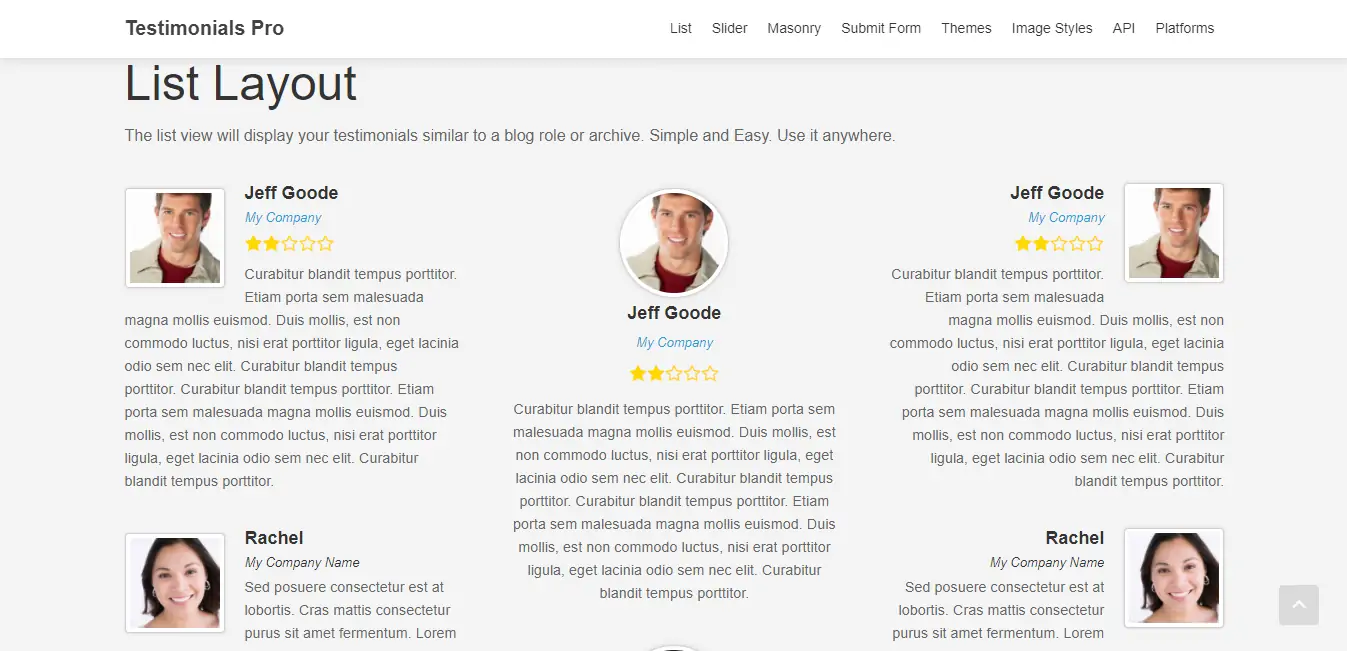Open the List menu item
Viewport: 1347px width, 651px height.
(x=681, y=28)
